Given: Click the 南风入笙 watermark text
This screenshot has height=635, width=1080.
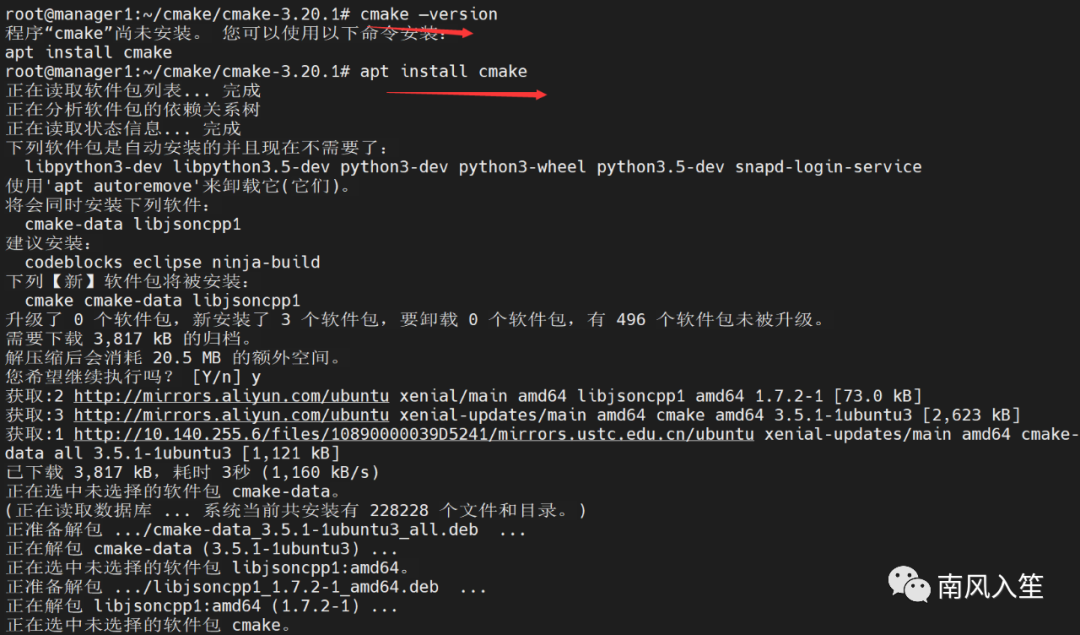Looking at the screenshot, I should tap(990, 586).
